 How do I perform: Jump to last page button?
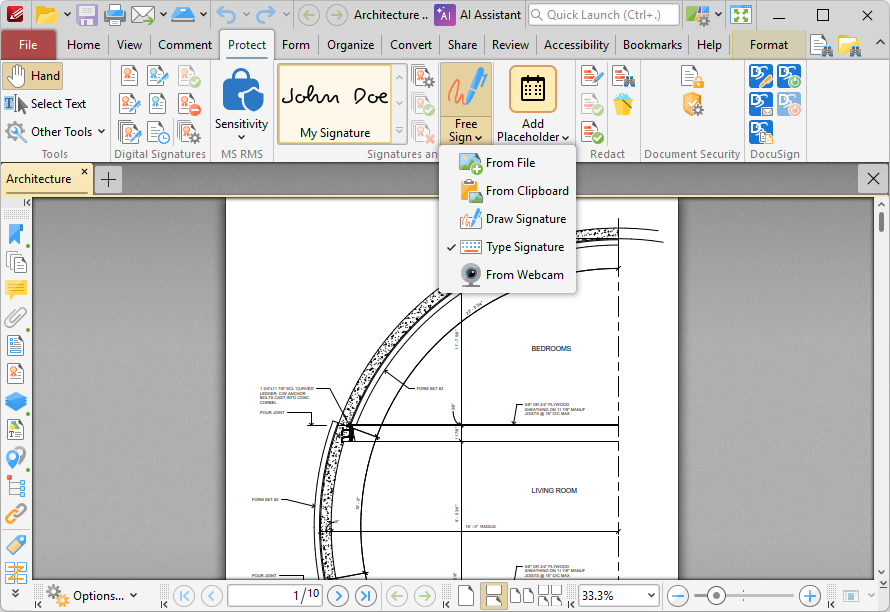[366, 596]
